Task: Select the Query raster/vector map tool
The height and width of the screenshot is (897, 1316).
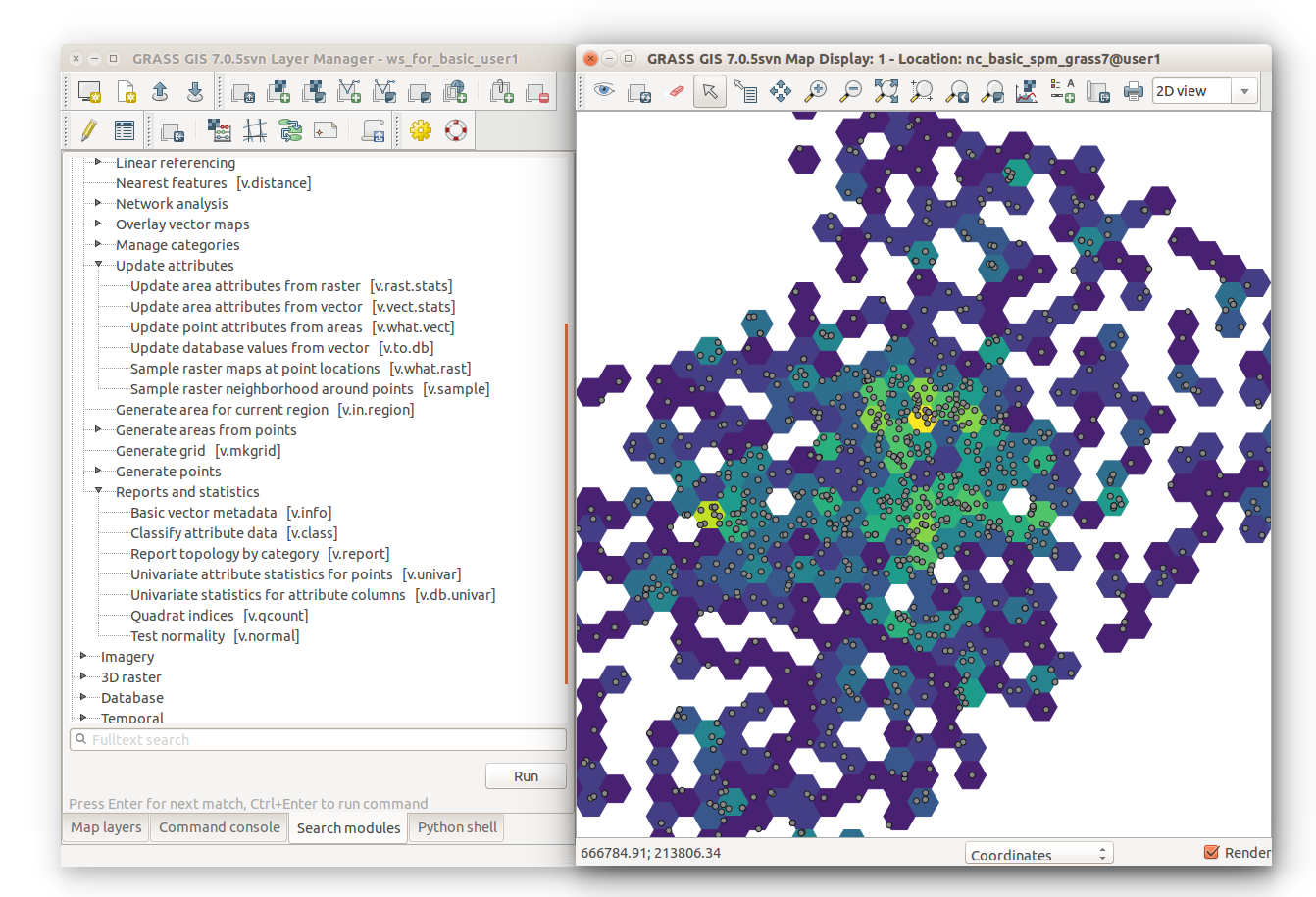Action: (745, 91)
